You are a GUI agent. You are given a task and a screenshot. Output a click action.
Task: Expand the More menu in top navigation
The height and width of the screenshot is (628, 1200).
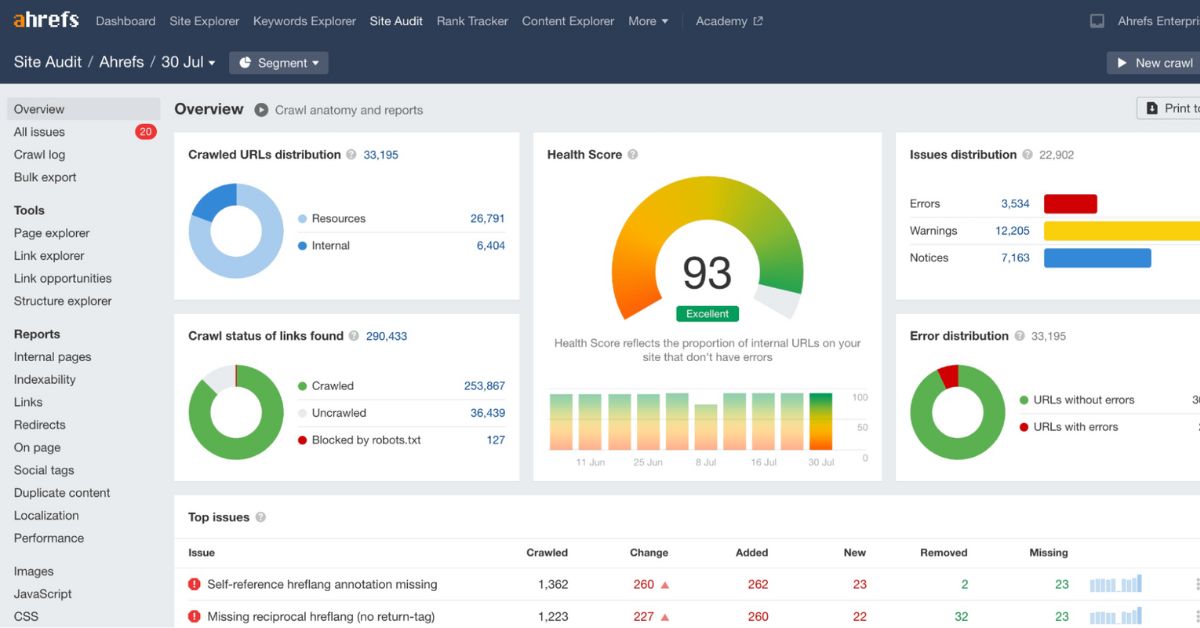pyautogui.click(x=648, y=21)
